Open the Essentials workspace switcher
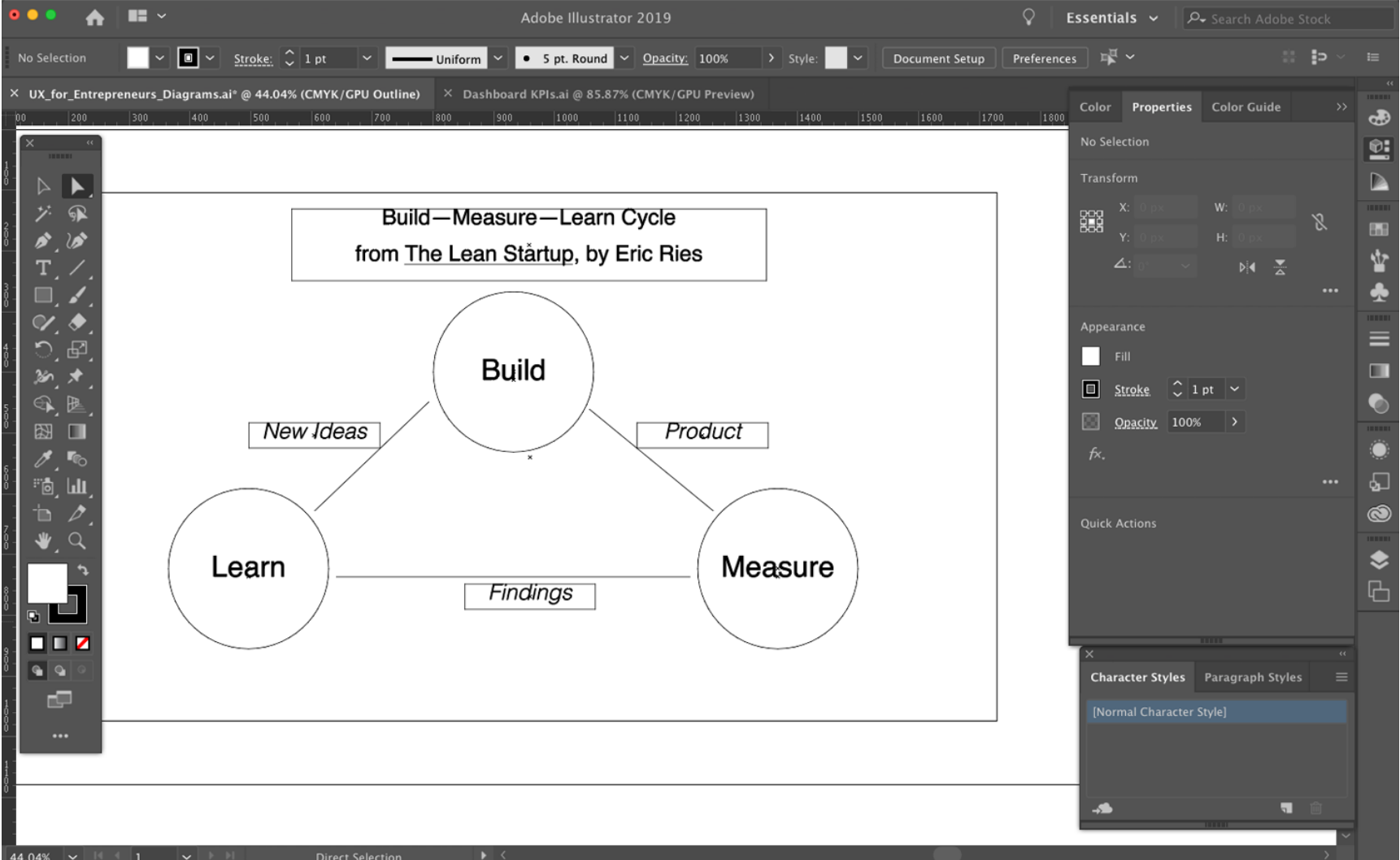The height and width of the screenshot is (860, 1400). [1111, 18]
